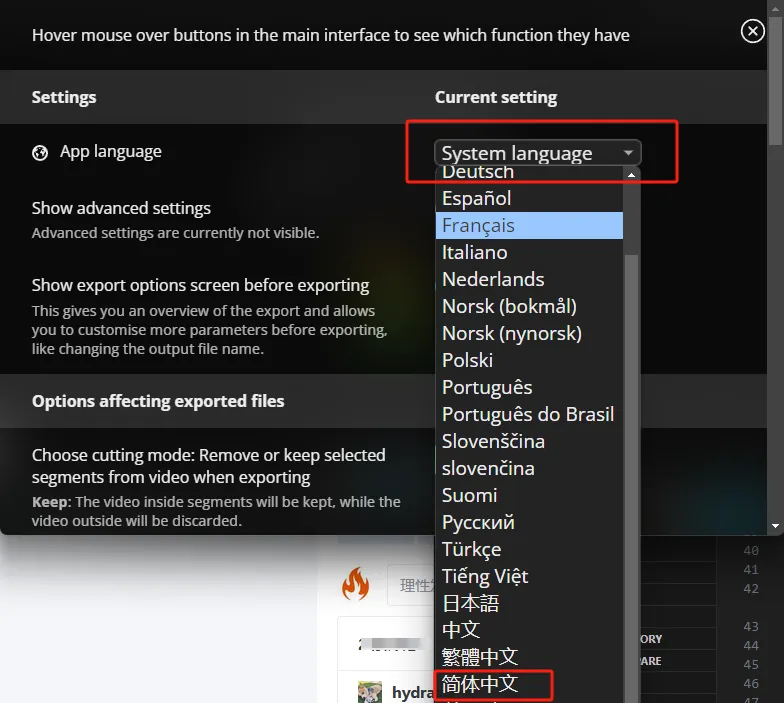Image resolution: width=784 pixels, height=703 pixels.
Task: Click the flame icon below the dialog
Action: pos(356,583)
